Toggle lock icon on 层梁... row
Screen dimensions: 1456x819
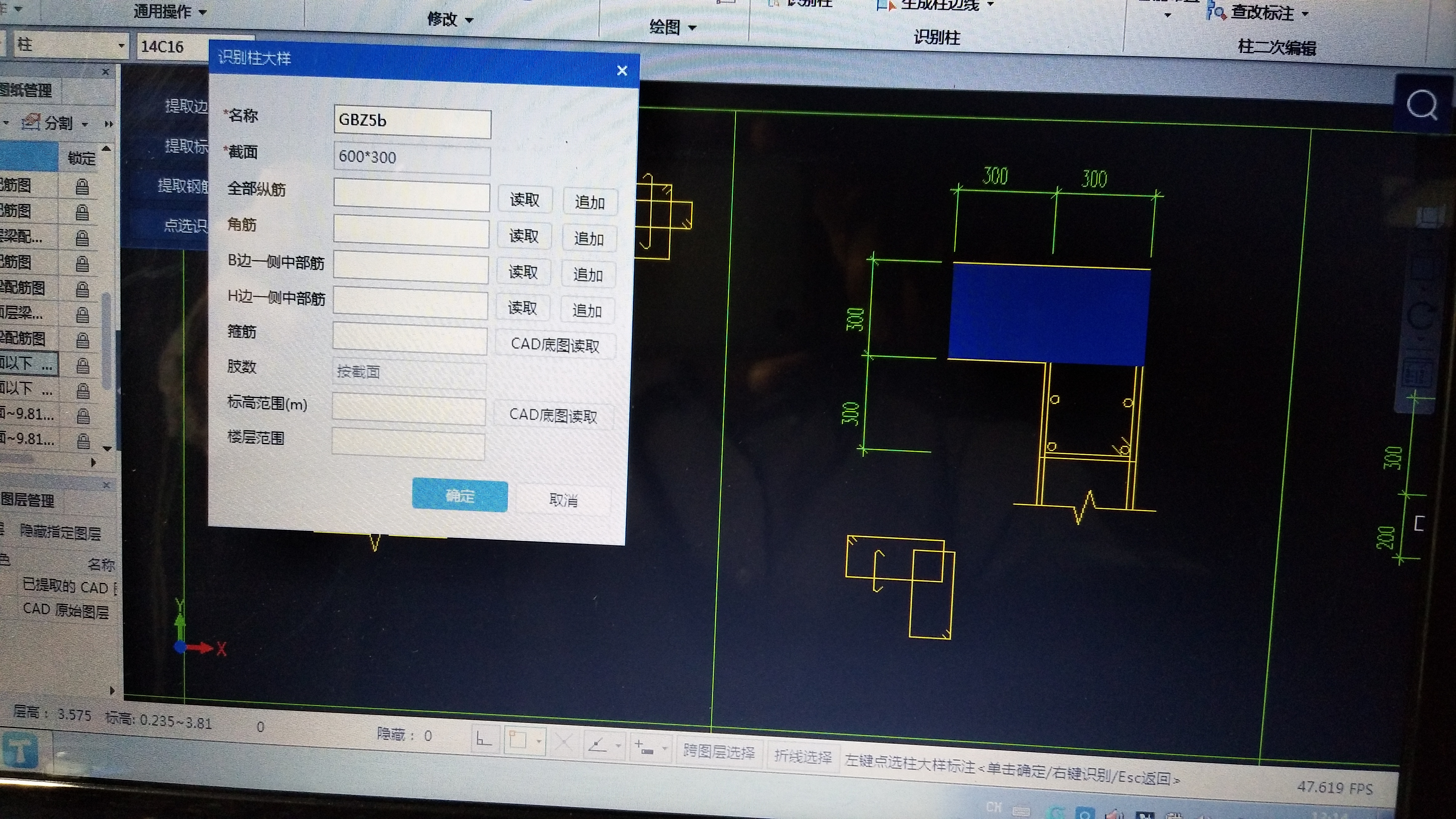[x=82, y=315]
